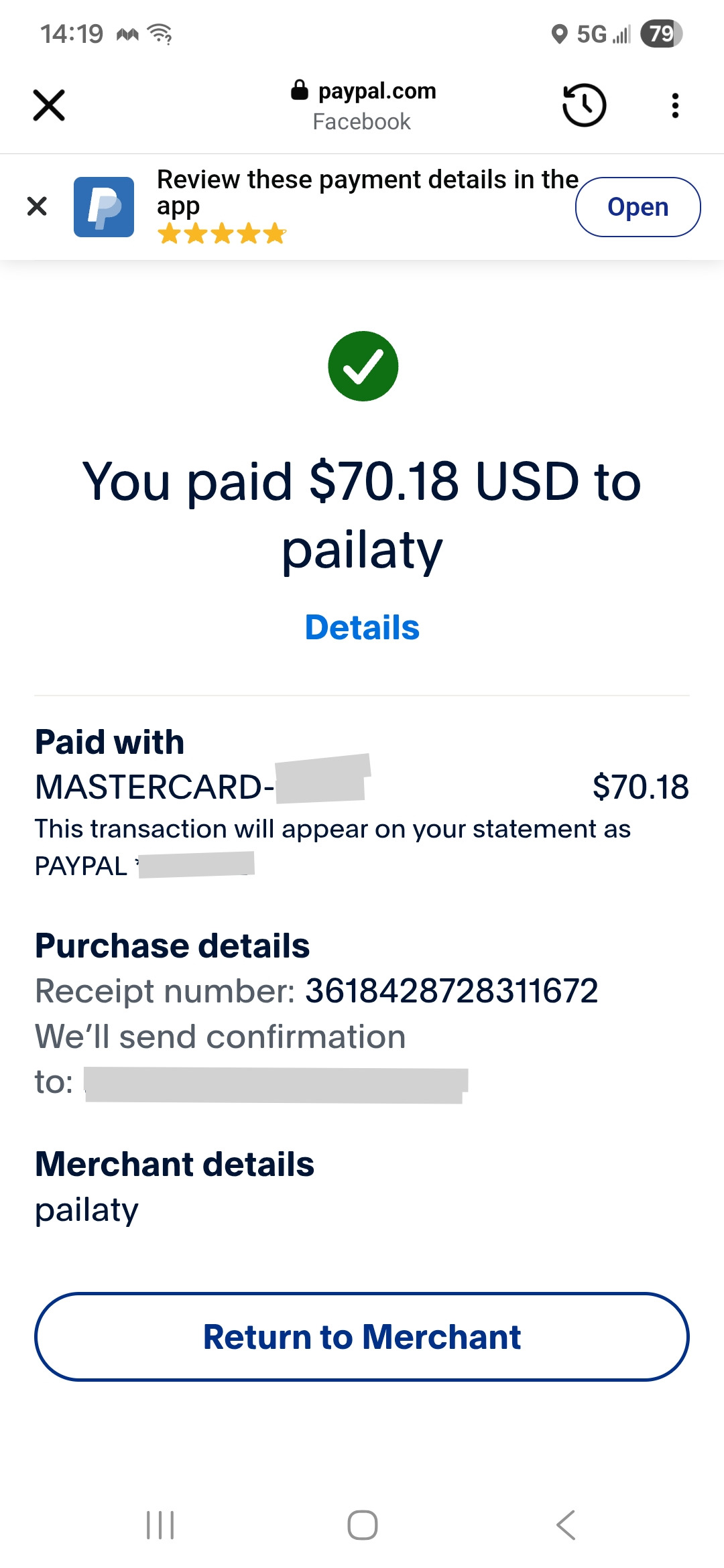724x1568 pixels.
Task: Close the in-app browser tab
Action: 49,105
